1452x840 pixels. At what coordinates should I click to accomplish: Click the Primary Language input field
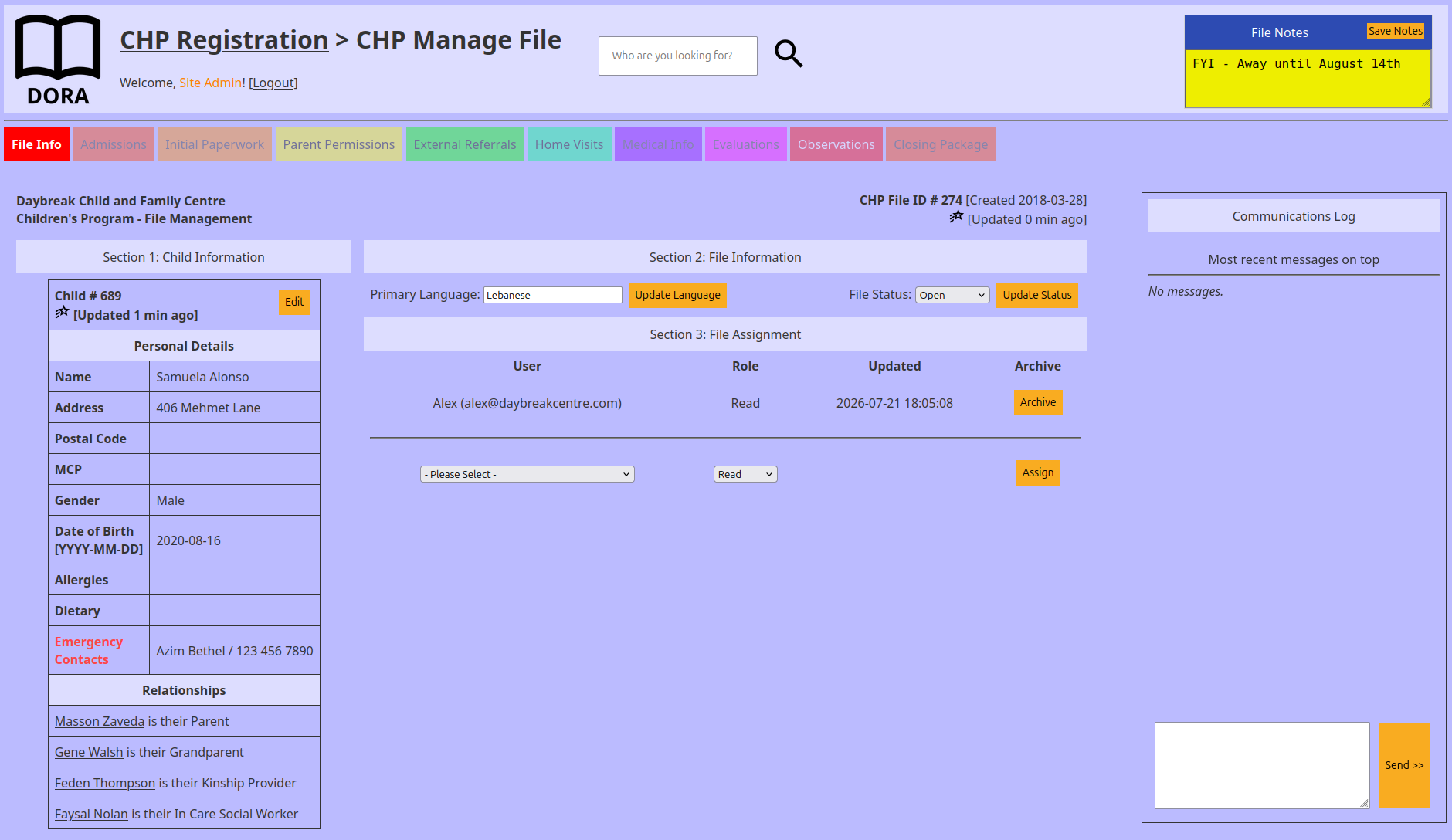click(552, 295)
